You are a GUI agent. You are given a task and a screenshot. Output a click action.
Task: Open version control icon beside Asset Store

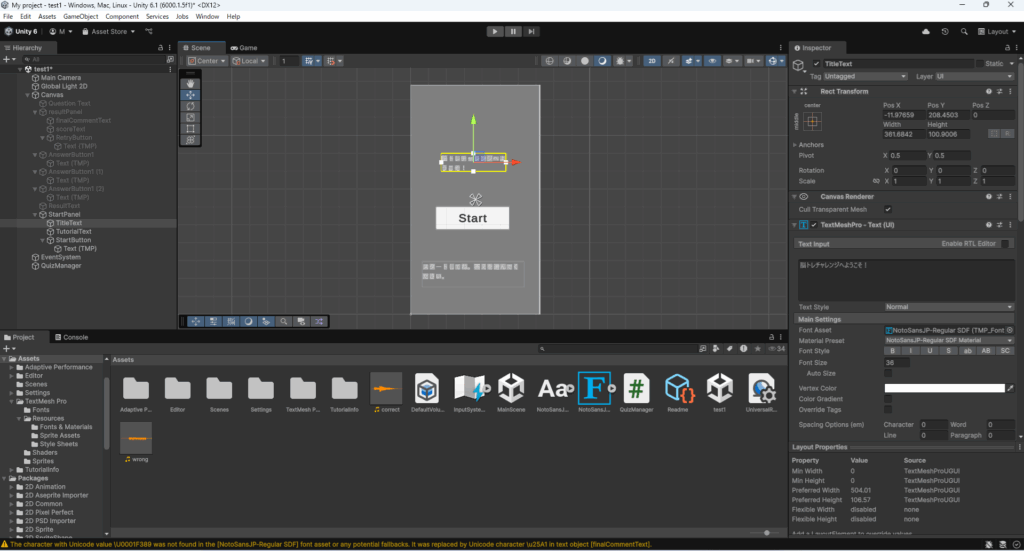(149, 31)
